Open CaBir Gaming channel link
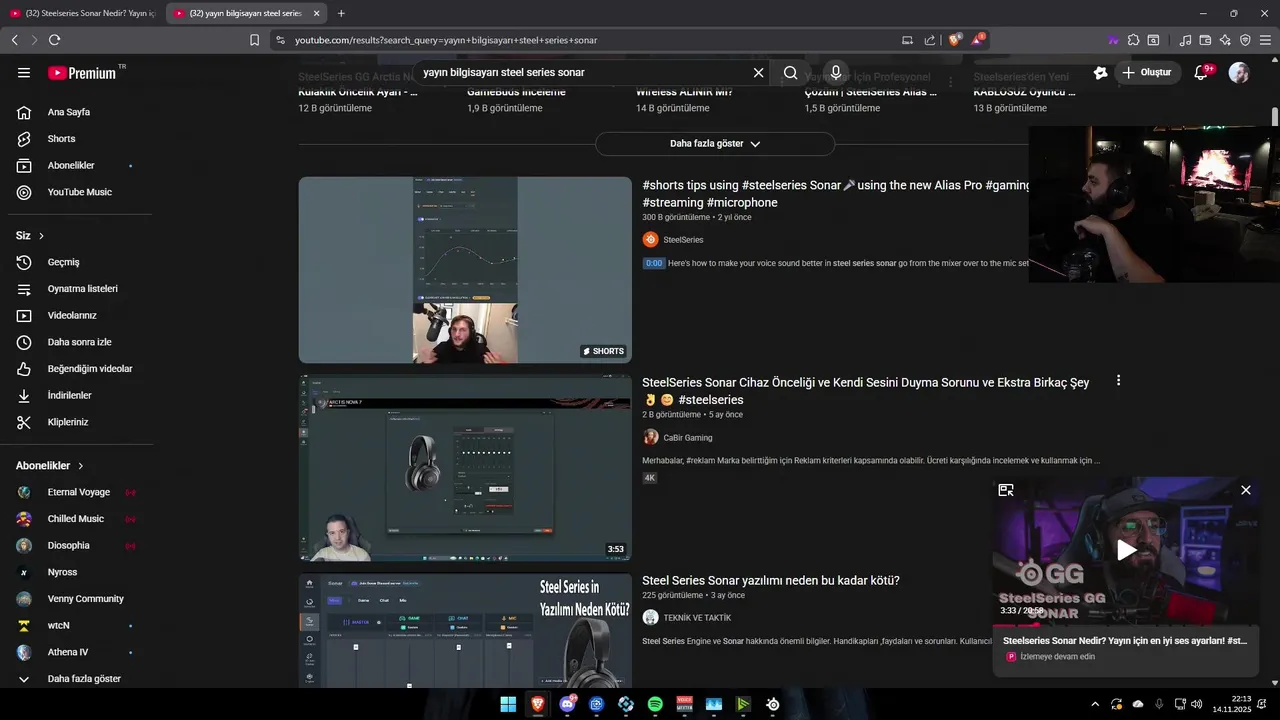The height and width of the screenshot is (720, 1280). click(688, 437)
